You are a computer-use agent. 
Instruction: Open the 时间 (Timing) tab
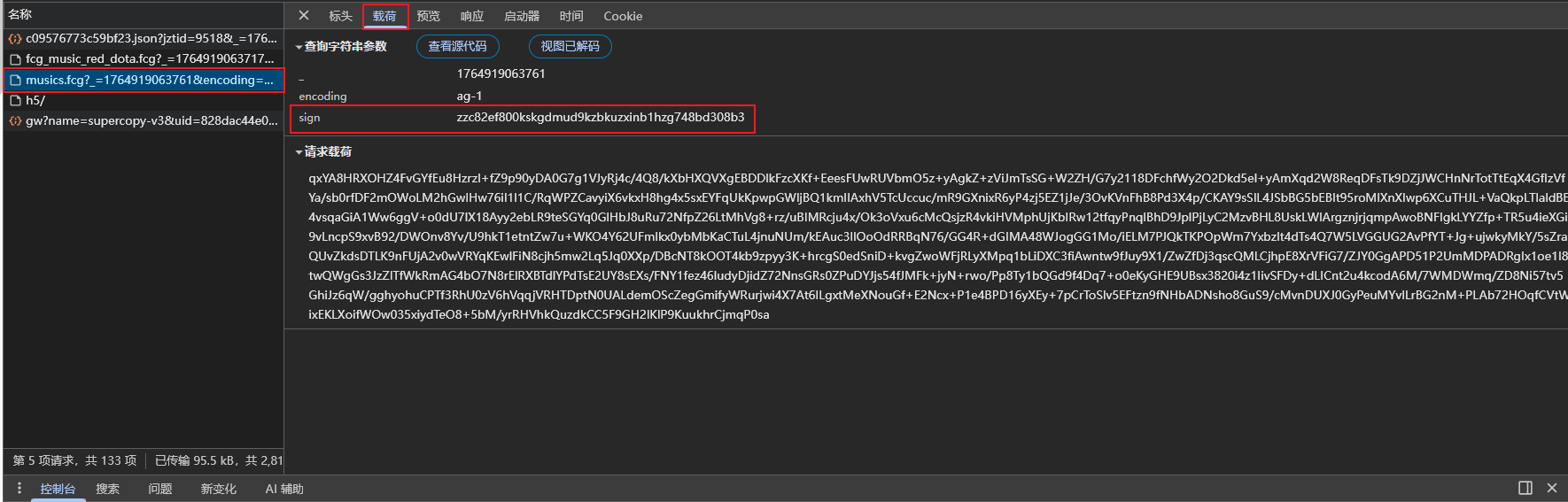coord(571,16)
